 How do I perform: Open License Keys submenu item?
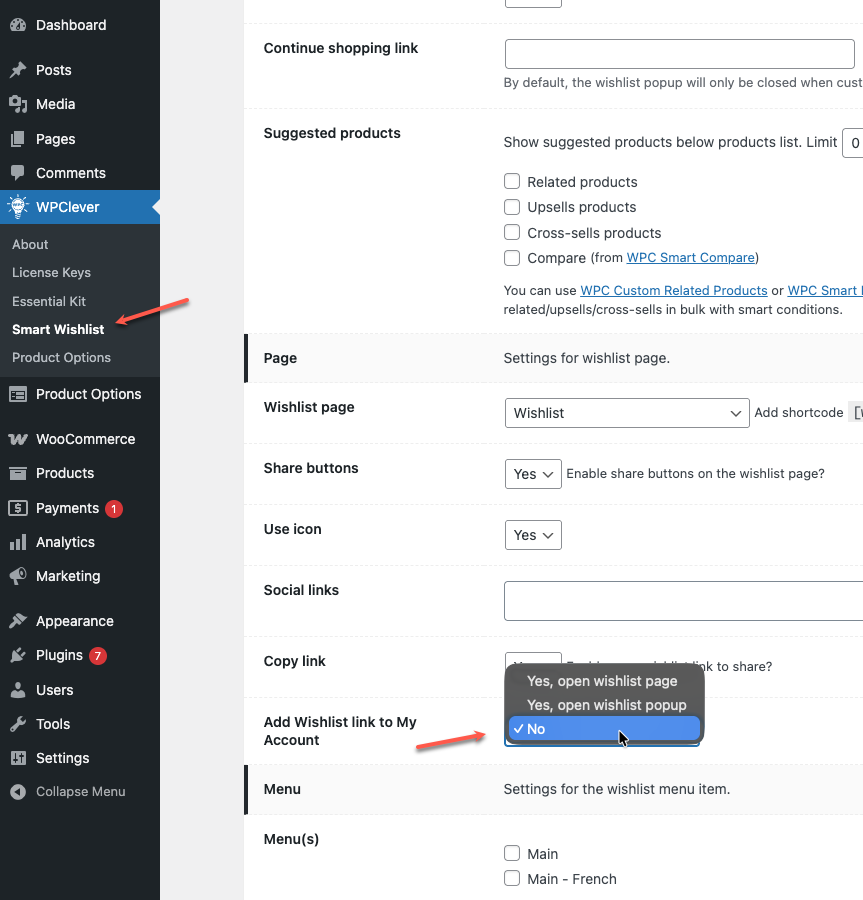51,273
